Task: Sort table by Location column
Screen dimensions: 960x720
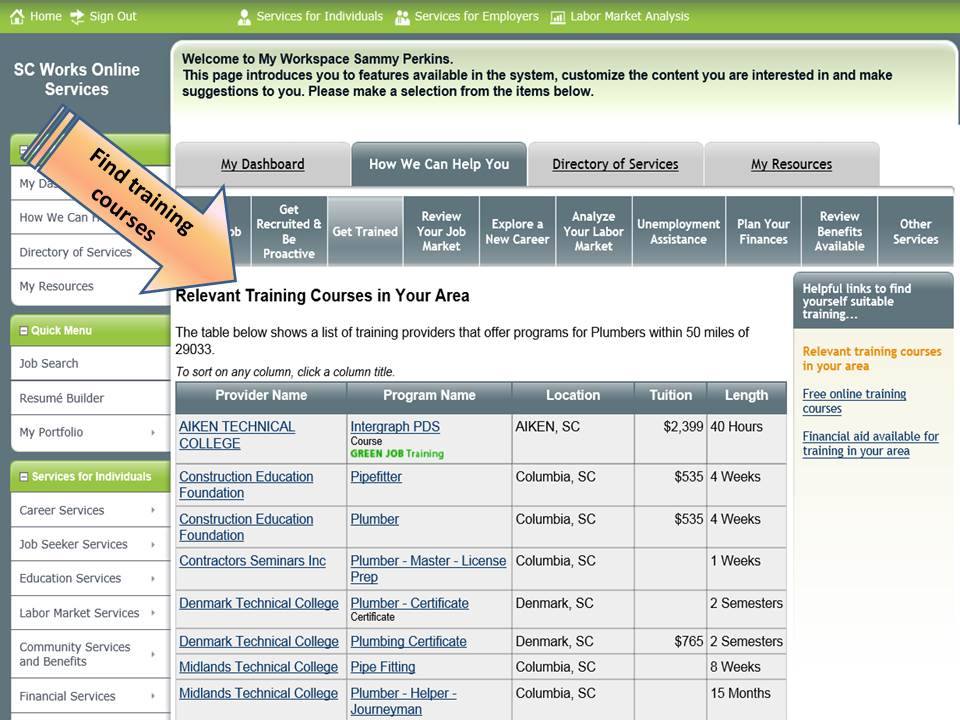Action: (x=573, y=396)
